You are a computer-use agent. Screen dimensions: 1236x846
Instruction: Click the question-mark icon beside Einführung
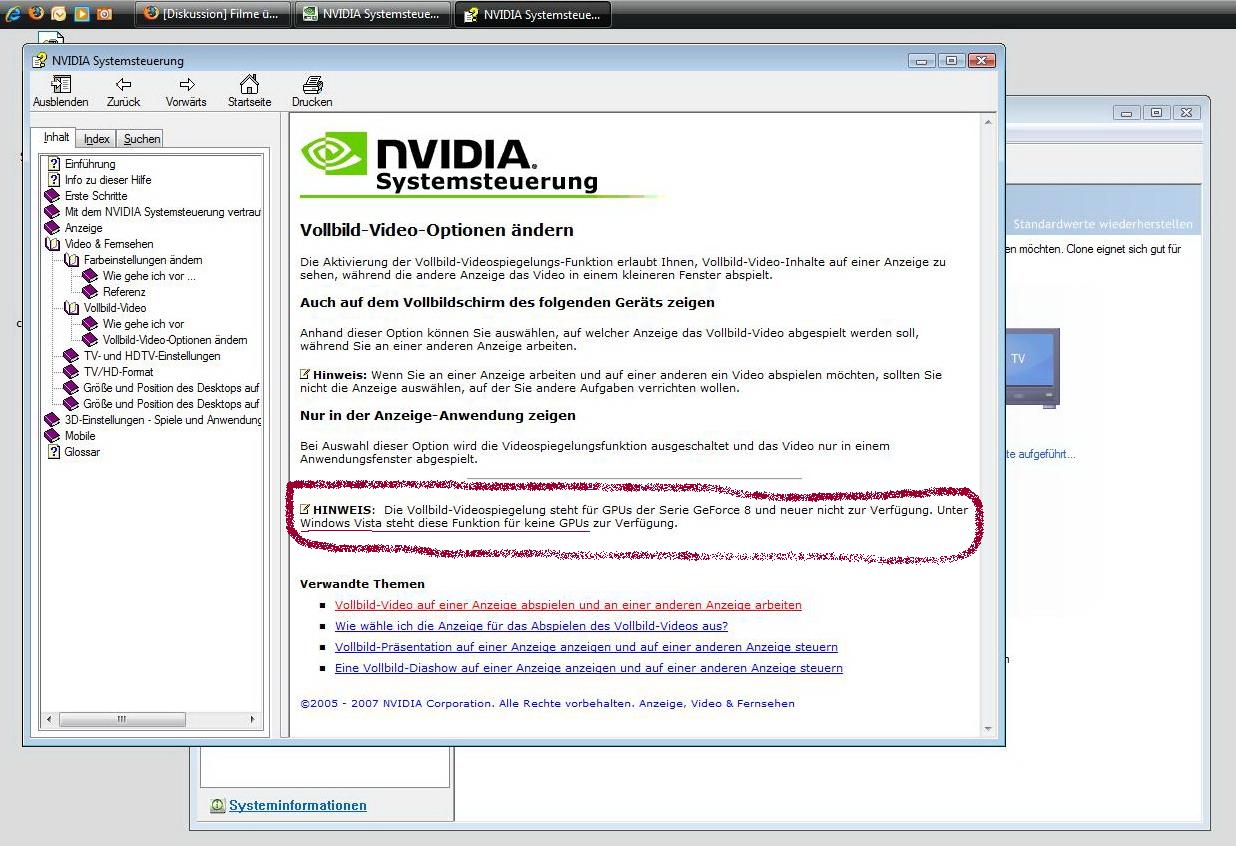(54, 164)
